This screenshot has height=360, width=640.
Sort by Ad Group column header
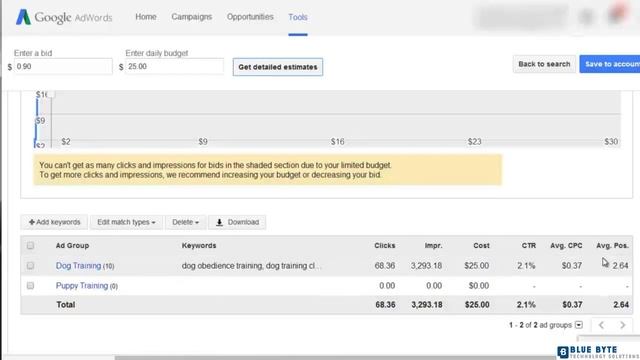(x=72, y=245)
